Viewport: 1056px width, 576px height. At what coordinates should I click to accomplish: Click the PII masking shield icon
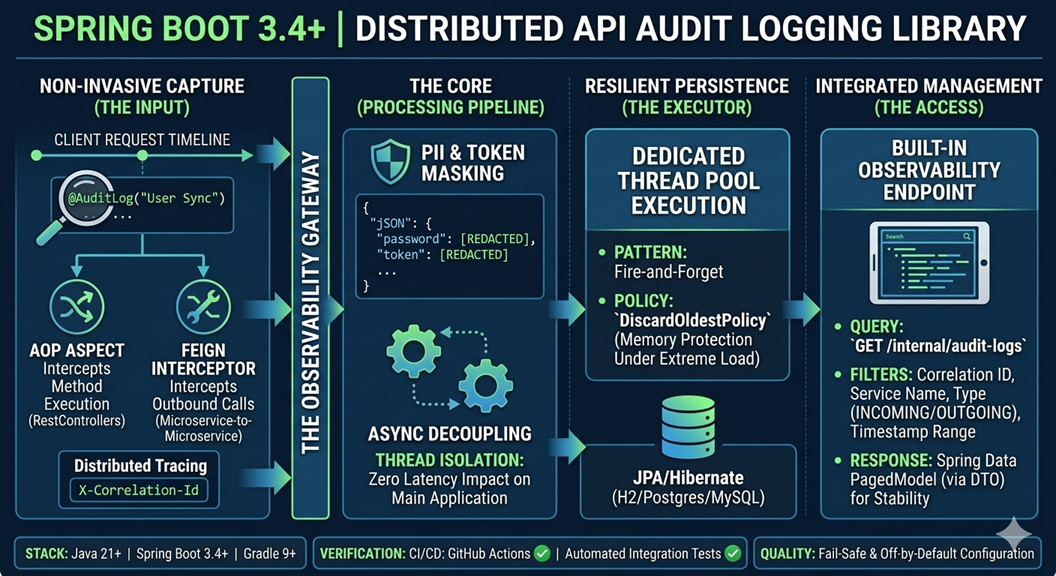point(391,162)
